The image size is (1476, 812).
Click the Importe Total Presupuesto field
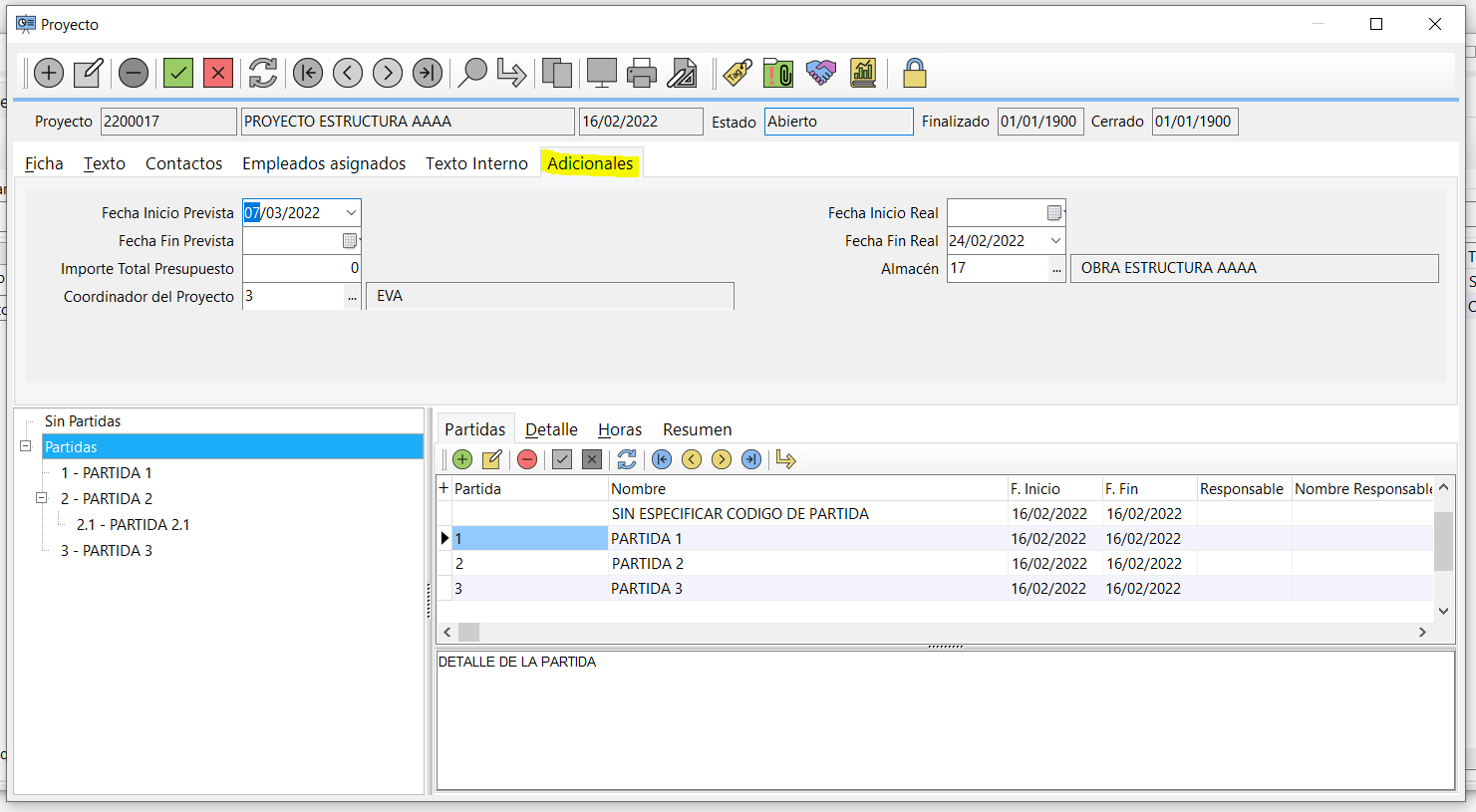coord(302,268)
